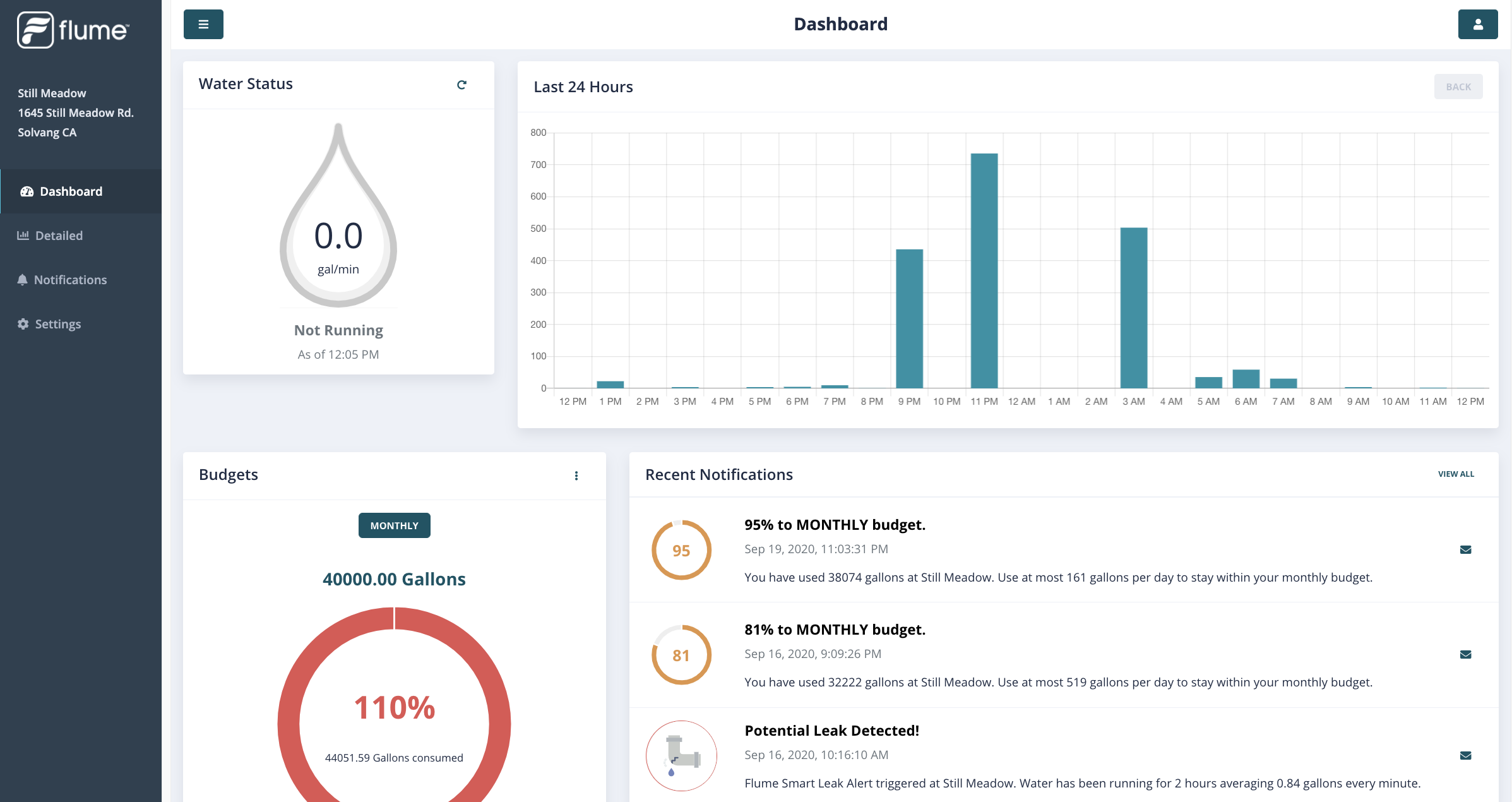Click the 'Dashboard' page title

tap(841, 24)
